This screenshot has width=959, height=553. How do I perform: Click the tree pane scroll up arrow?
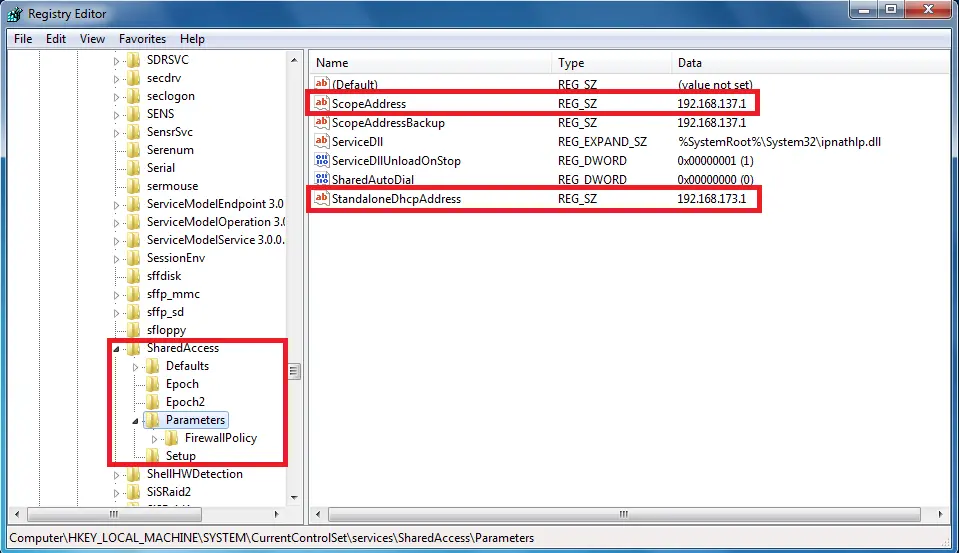[294, 60]
